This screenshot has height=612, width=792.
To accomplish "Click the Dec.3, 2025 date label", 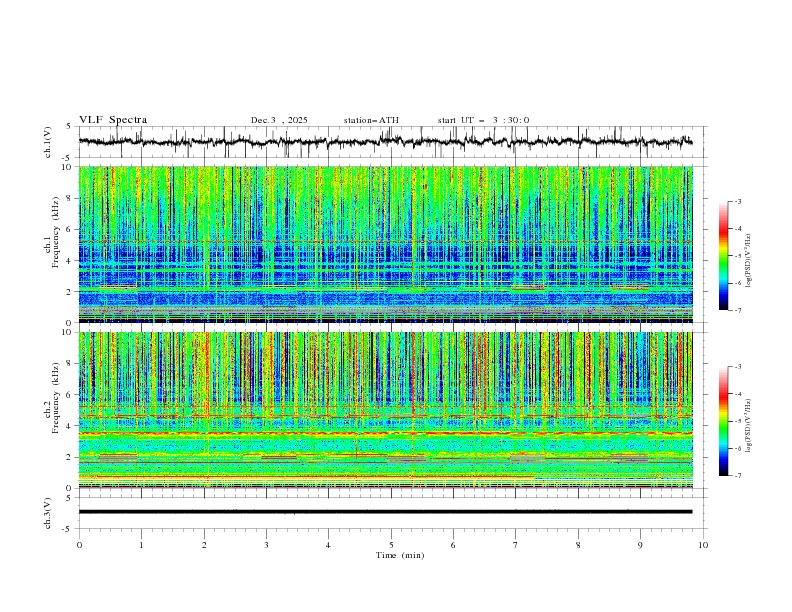I will pyautogui.click(x=279, y=120).
